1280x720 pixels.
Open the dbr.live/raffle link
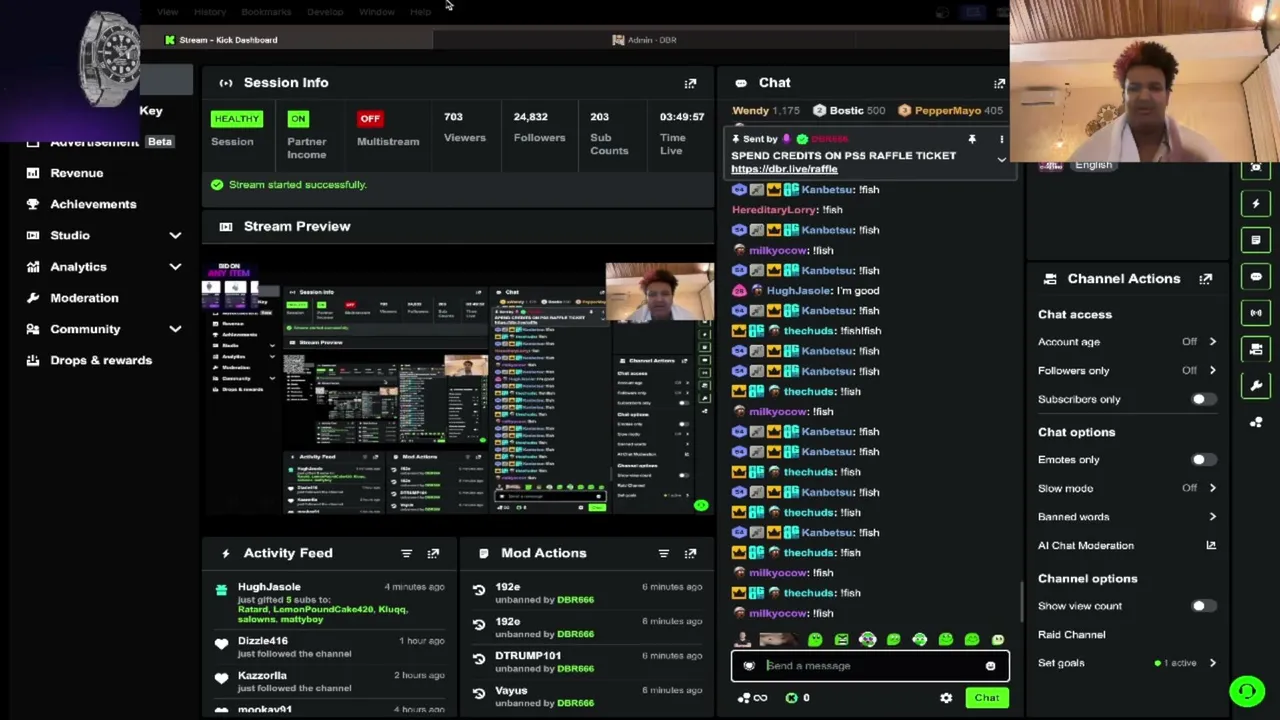point(784,169)
